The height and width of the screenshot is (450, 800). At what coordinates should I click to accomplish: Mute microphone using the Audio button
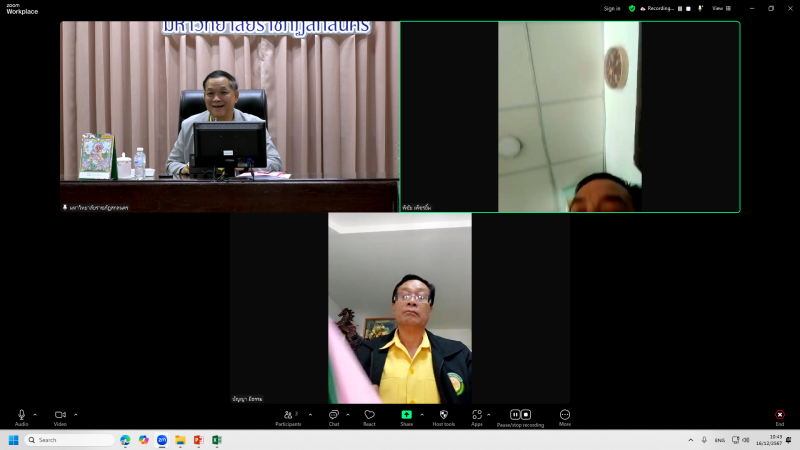click(x=21, y=415)
